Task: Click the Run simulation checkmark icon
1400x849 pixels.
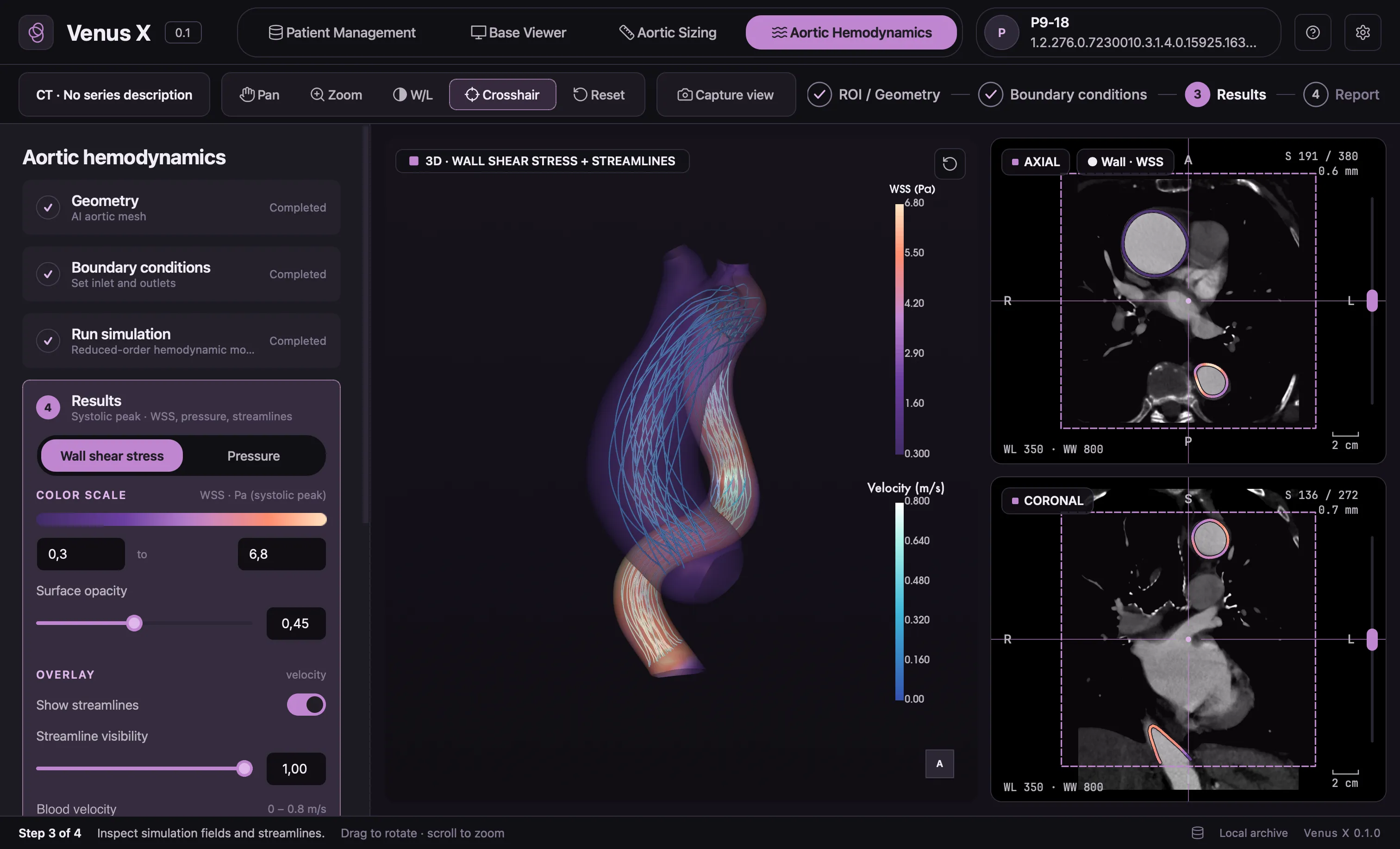Action: pos(48,340)
